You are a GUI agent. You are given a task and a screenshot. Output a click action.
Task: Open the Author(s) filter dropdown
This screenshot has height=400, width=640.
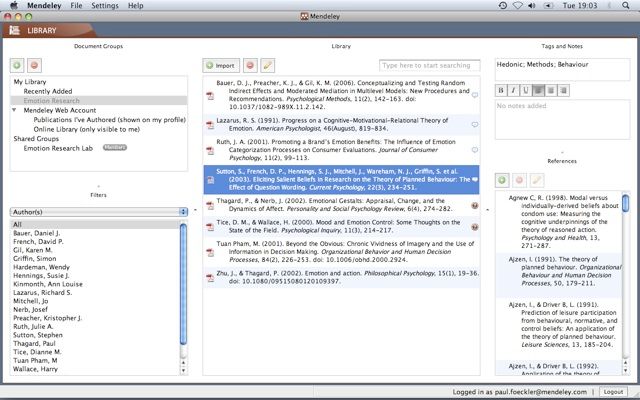(x=99, y=212)
